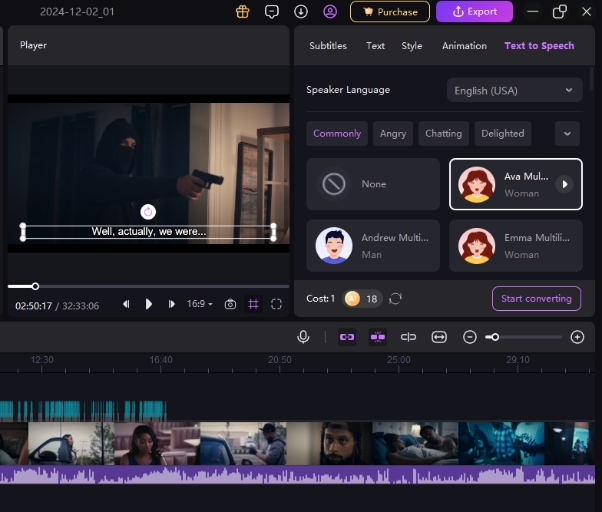
Task: Open the Speaker Language dropdown
Action: click(x=514, y=91)
